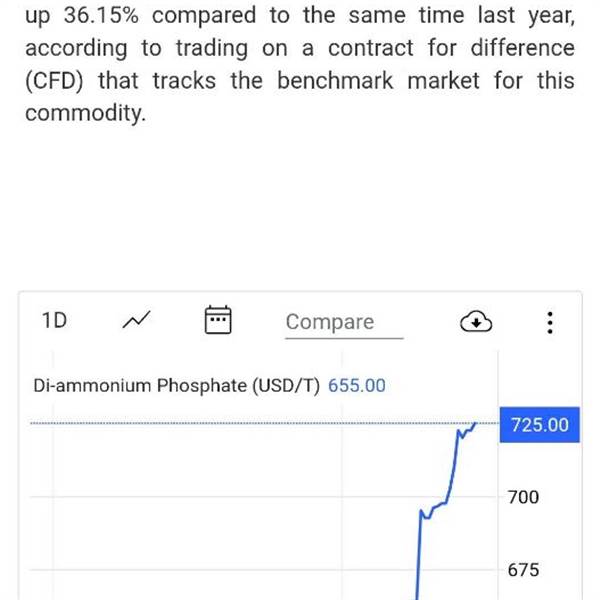Screen dimensions: 600x600
Task: Select the 725.00 current price label
Action: (540, 425)
